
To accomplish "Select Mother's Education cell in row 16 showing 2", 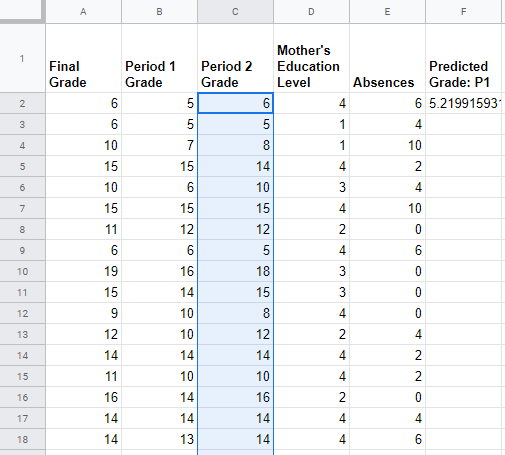I will (311, 397).
